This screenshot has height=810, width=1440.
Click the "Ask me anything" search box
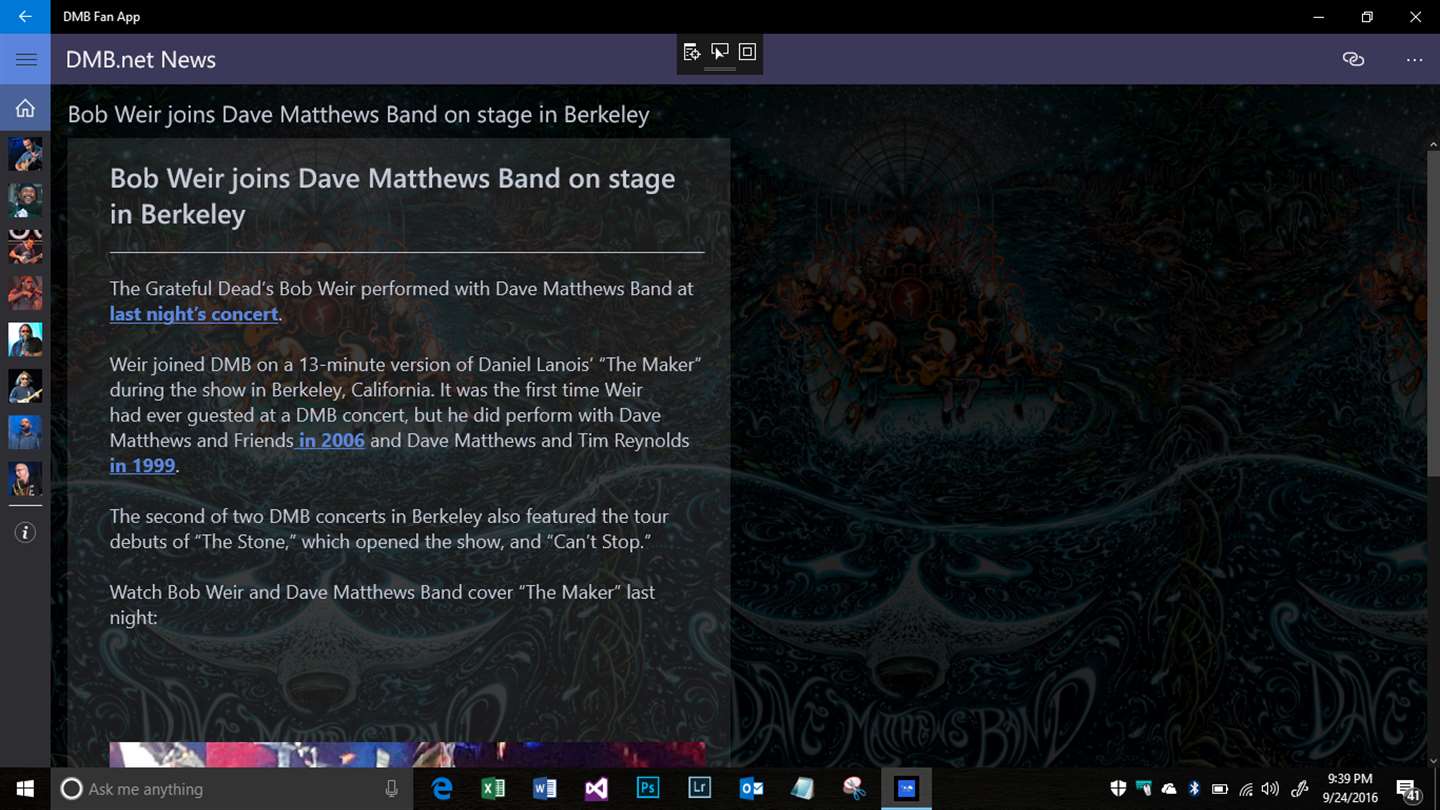231,789
